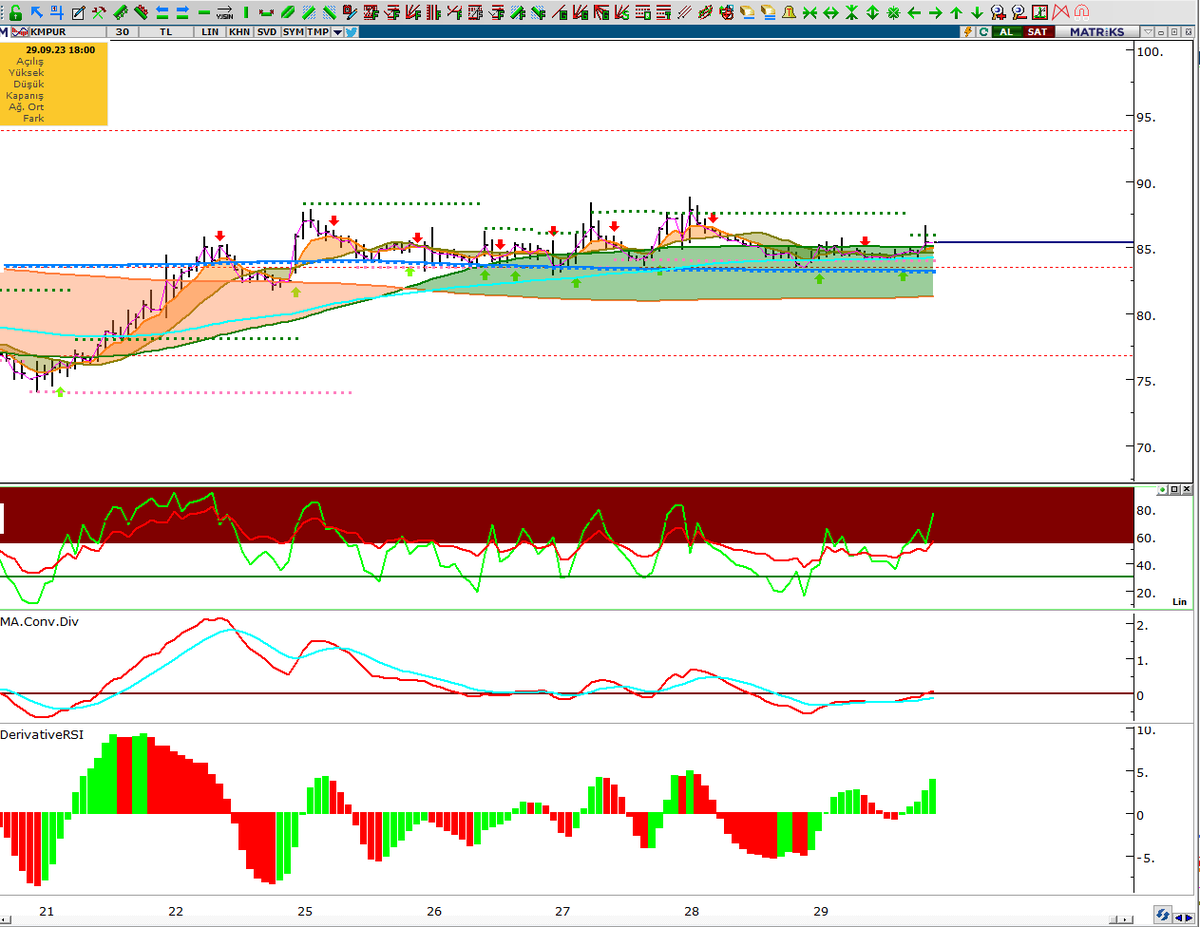Click the 29.09.23 18:00 date header

60,49
